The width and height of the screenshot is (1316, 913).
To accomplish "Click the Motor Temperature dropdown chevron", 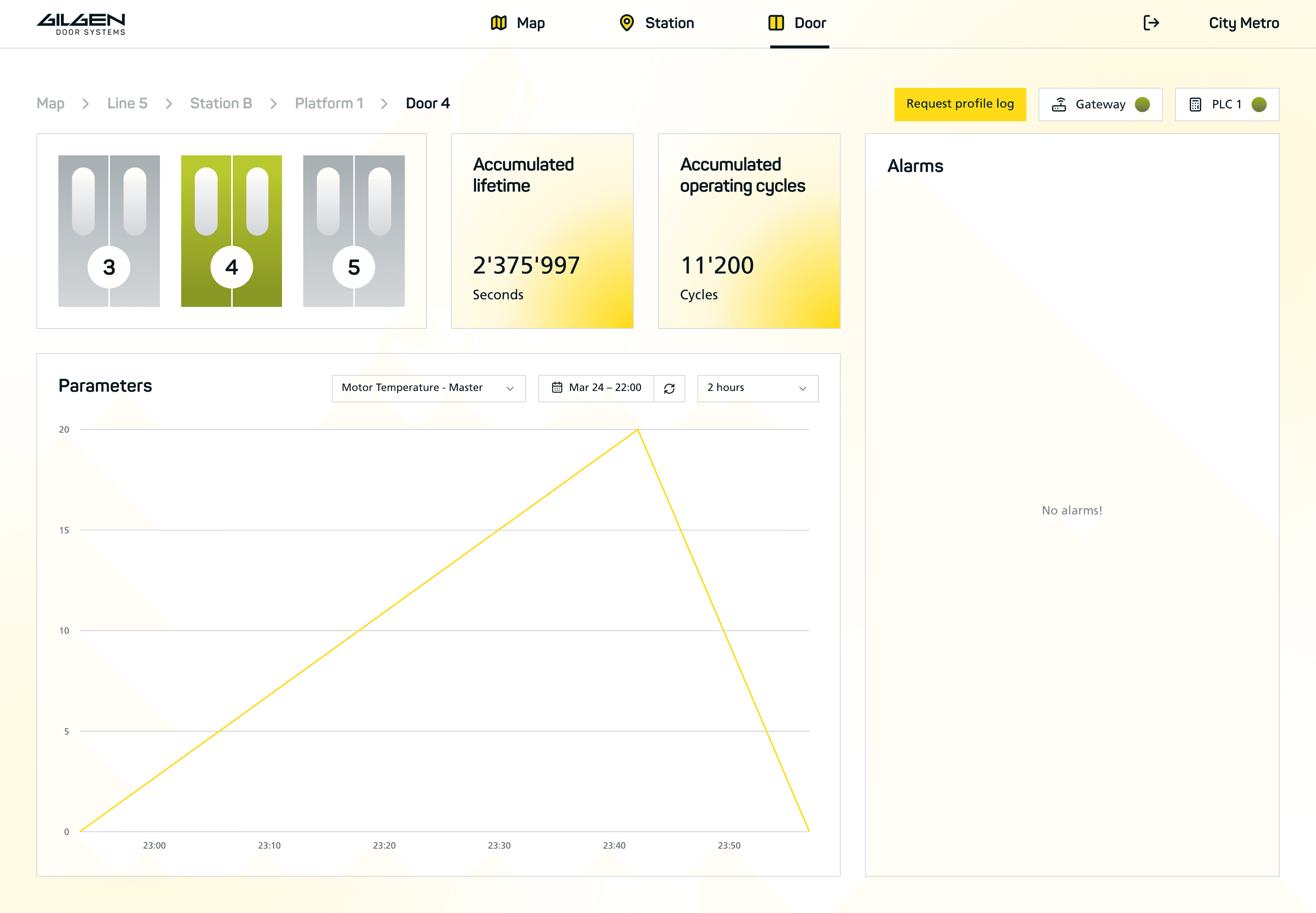I will pos(510,389).
